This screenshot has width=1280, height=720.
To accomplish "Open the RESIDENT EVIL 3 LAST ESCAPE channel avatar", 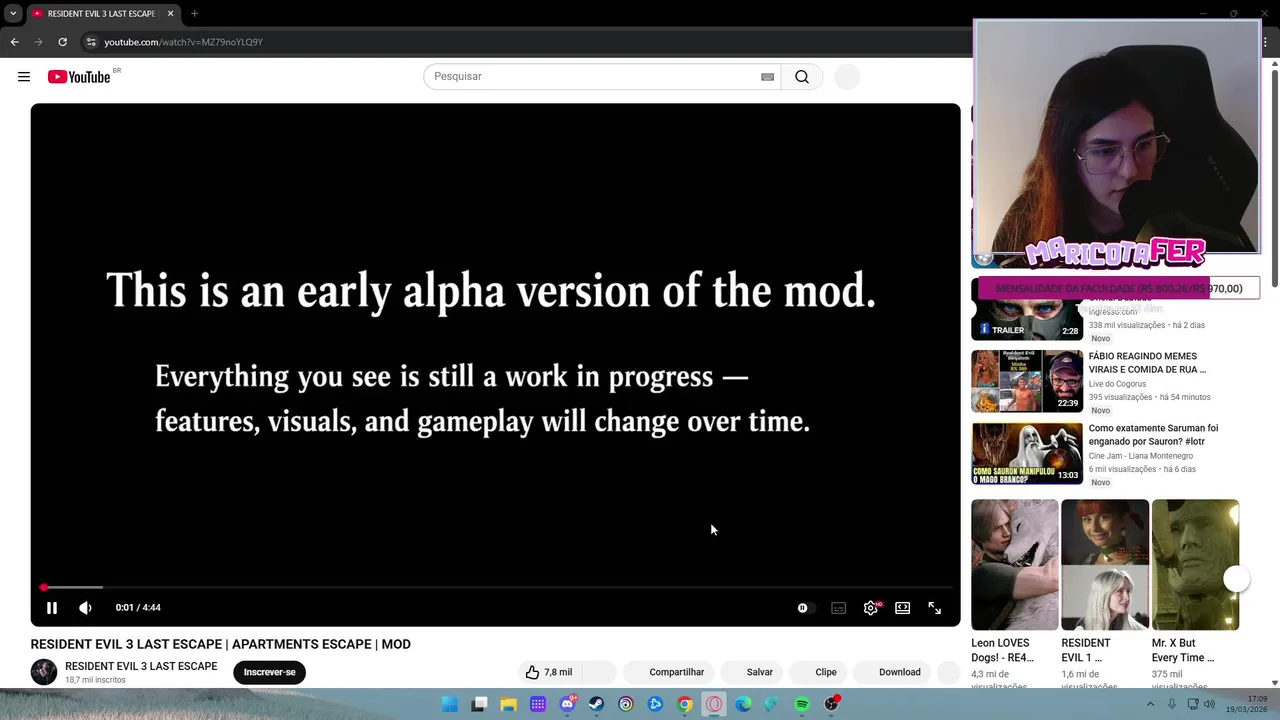I will pos(44,672).
